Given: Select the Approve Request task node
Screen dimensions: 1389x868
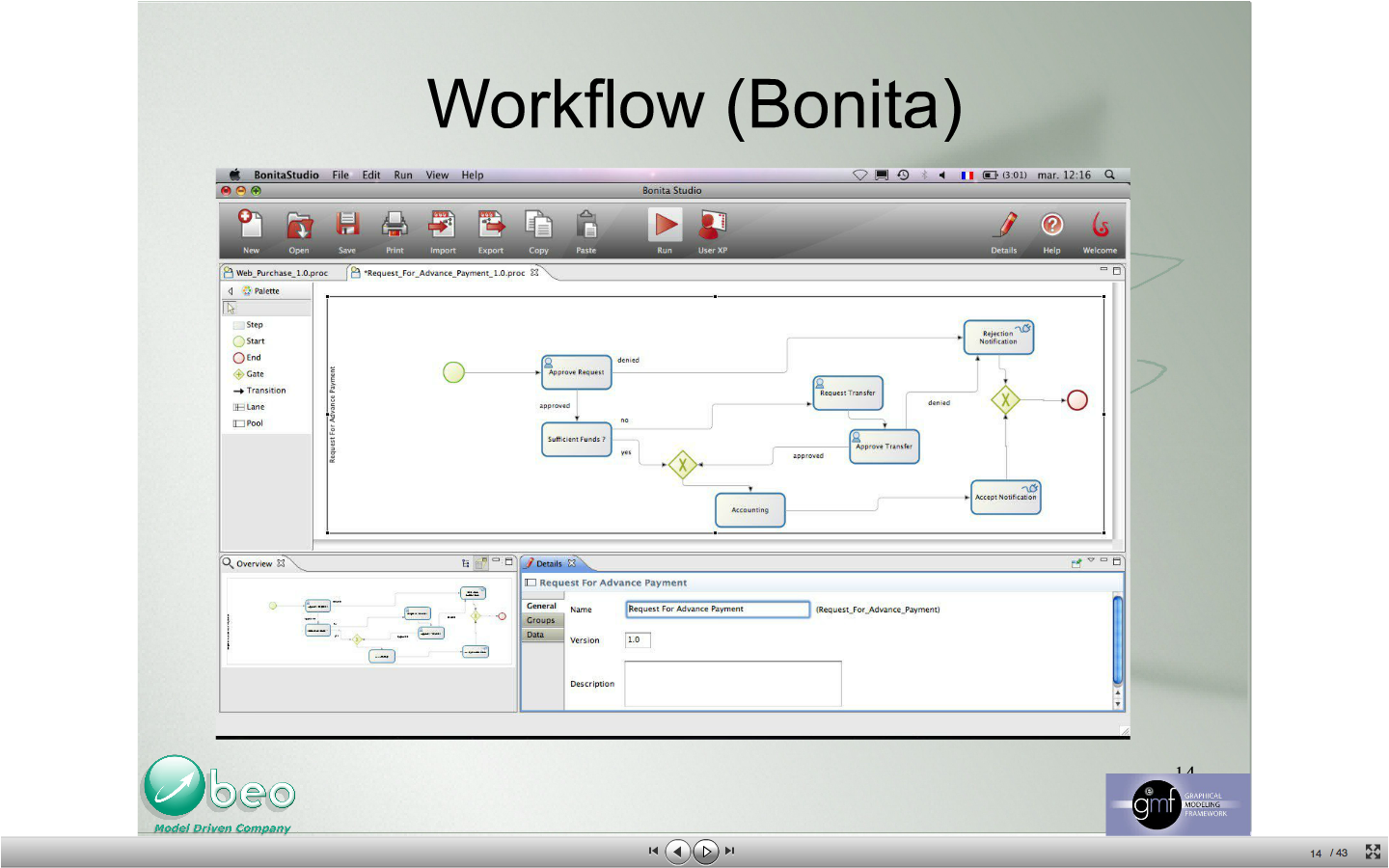Looking at the screenshot, I should tap(576, 372).
